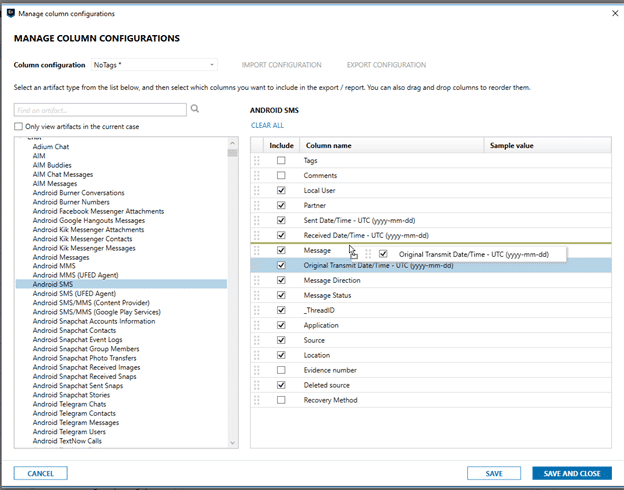Toggle the Deleted source checkbox

point(281,385)
